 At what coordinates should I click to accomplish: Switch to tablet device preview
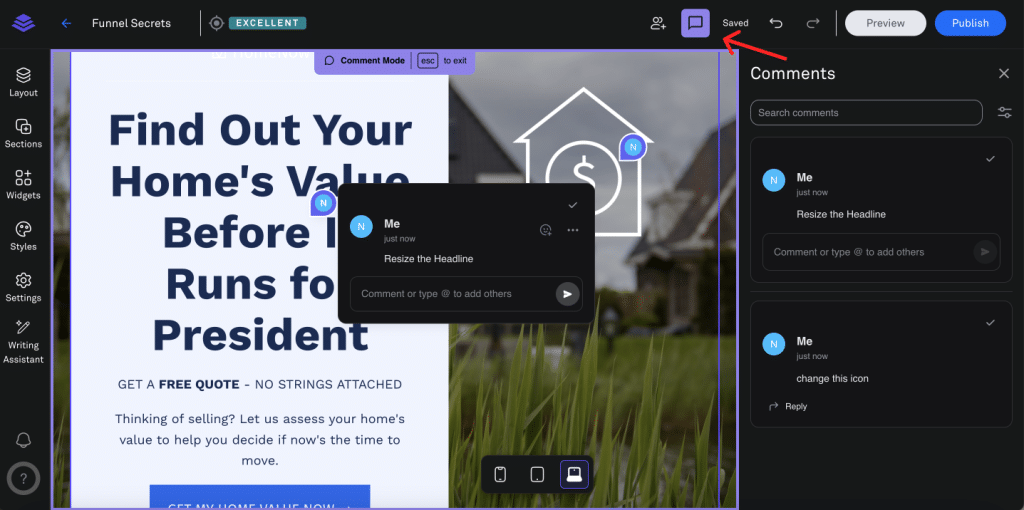coord(537,474)
